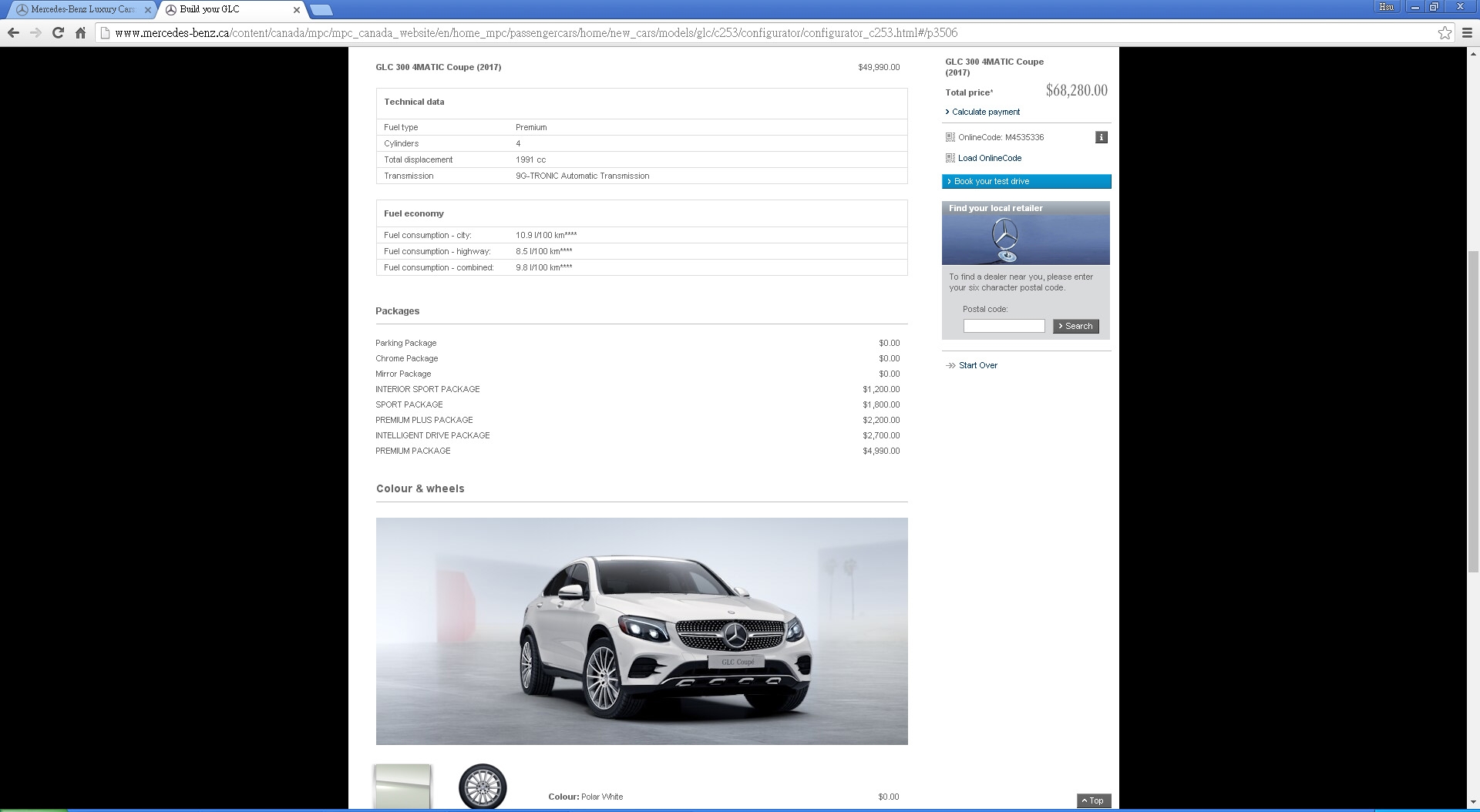Open Chrome hamburger menu
Screen dimensions: 1480x812
pyautogui.click(x=1467, y=32)
